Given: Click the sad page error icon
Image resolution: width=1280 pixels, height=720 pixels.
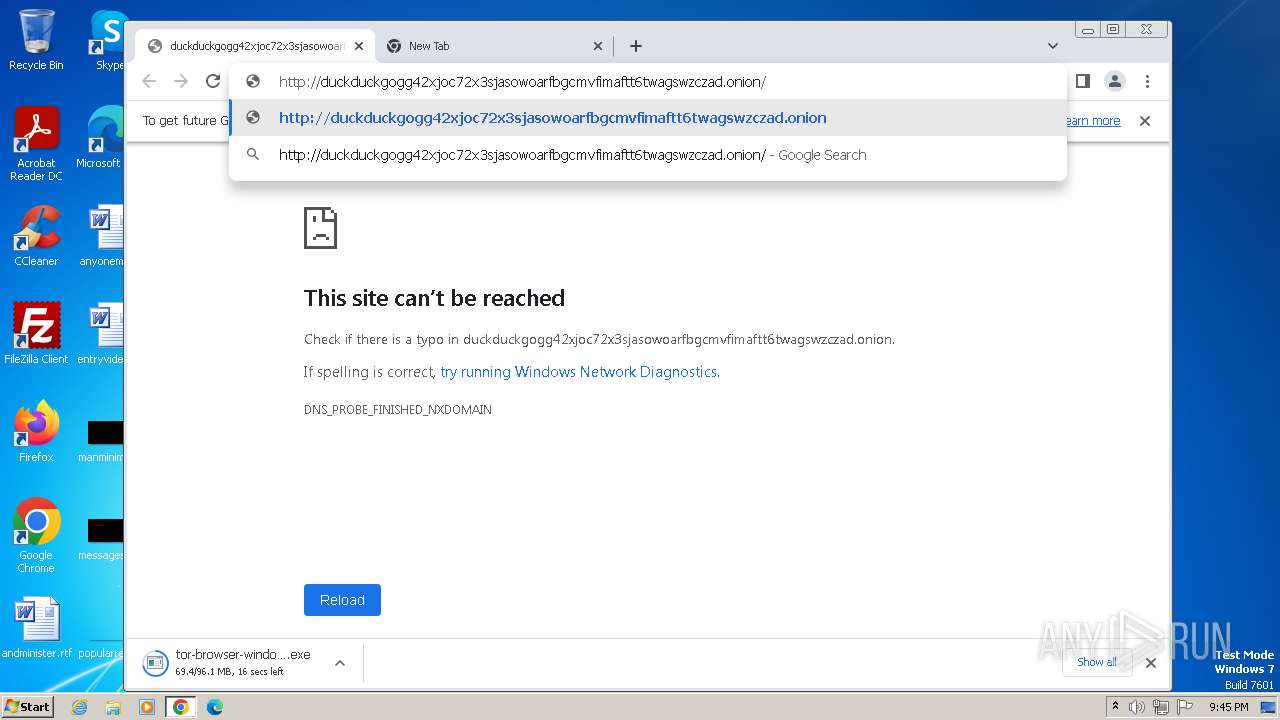Looking at the screenshot, I should [x=320, y=228].
